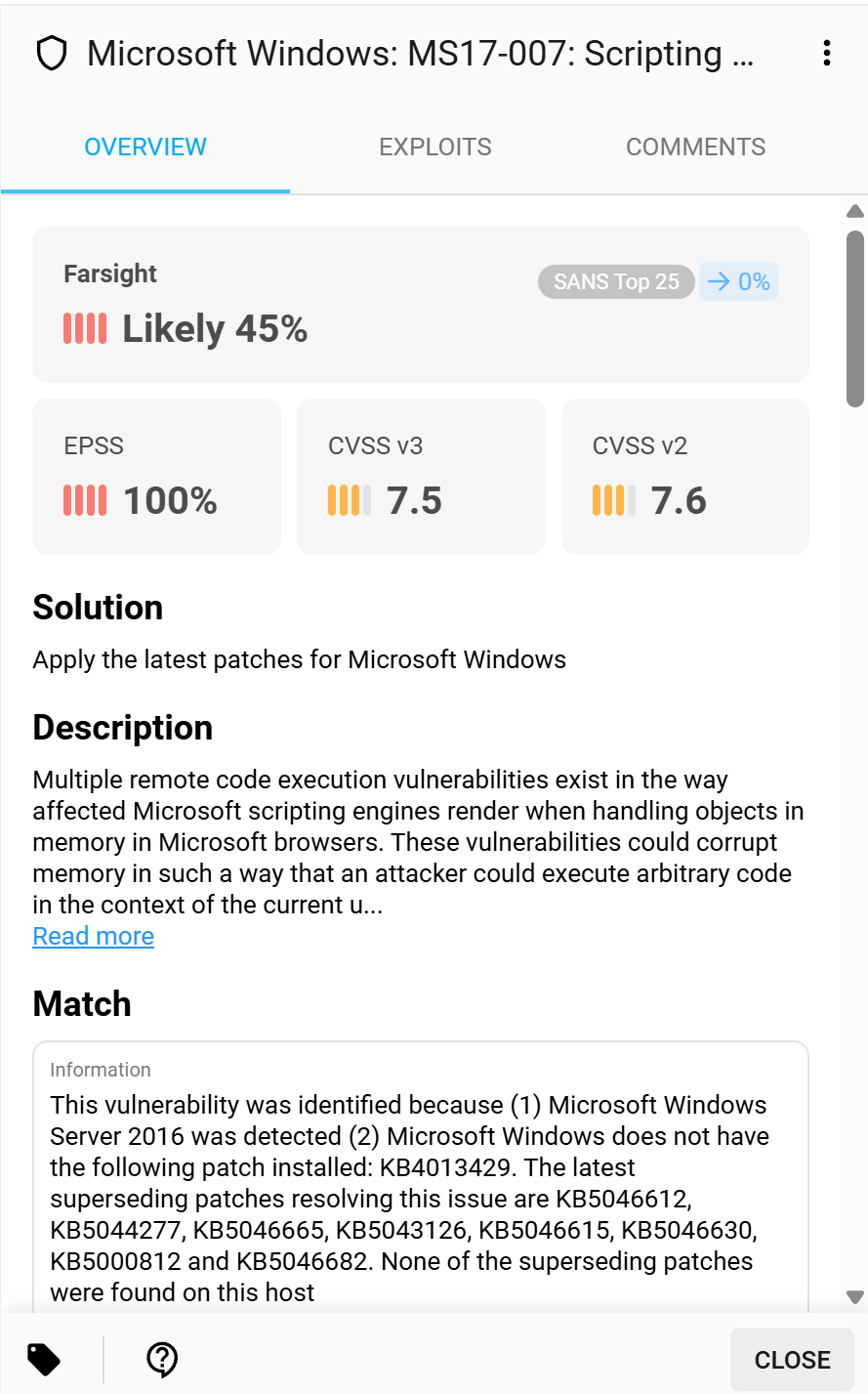The width and height of the screenshot is (868, 1394).
Task: Click the scrollbar down arrow
Action: coord(855,1297)
